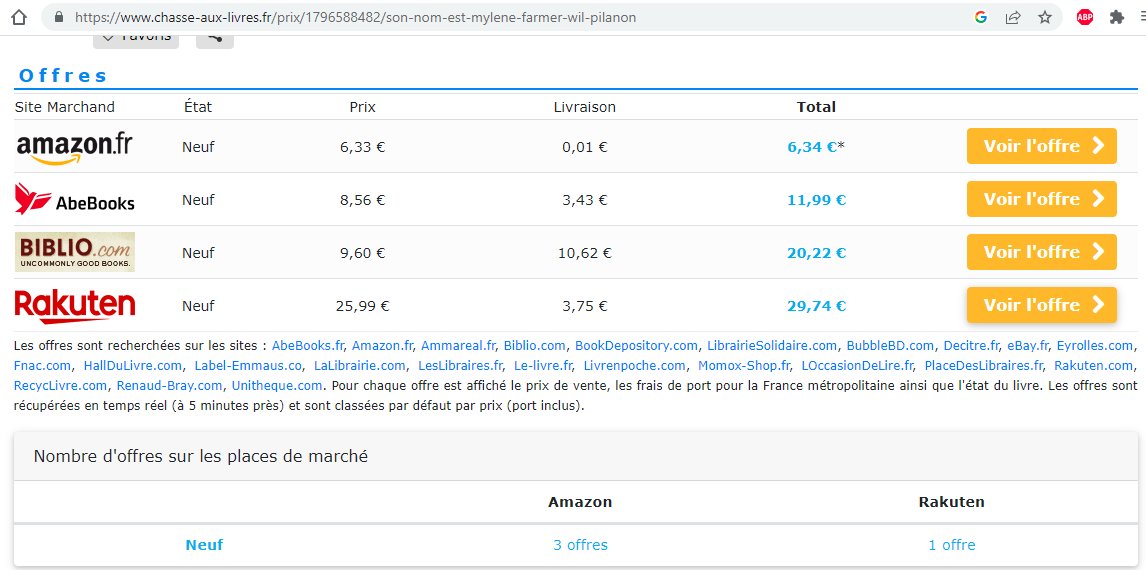
Task: Click the AbeBooks total 11,99 €
Action: coord(816,200)
